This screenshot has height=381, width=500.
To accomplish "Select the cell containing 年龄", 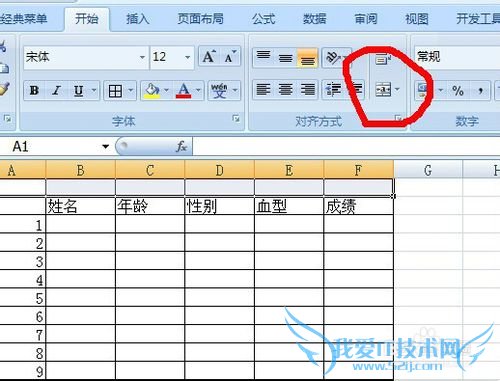I will 150,206.
